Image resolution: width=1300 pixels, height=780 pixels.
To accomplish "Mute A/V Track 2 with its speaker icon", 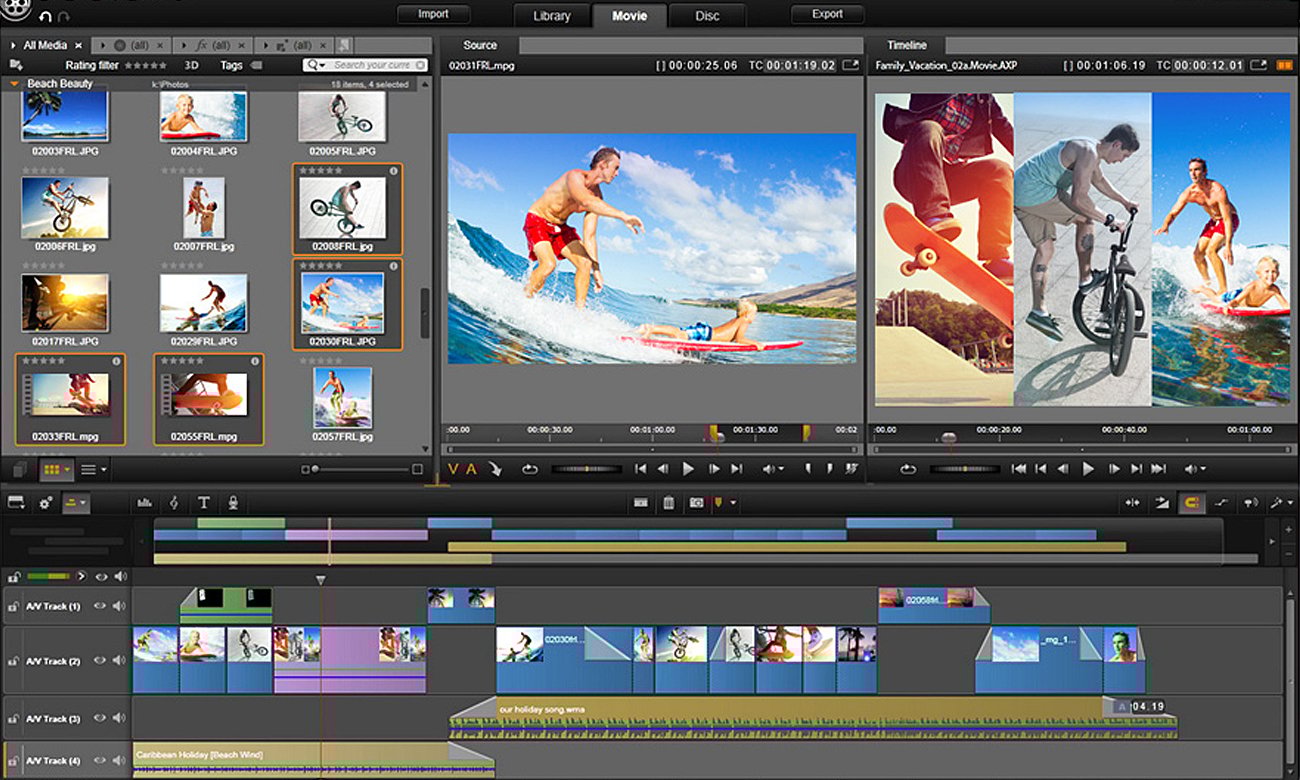I will [x=120, y=660].
